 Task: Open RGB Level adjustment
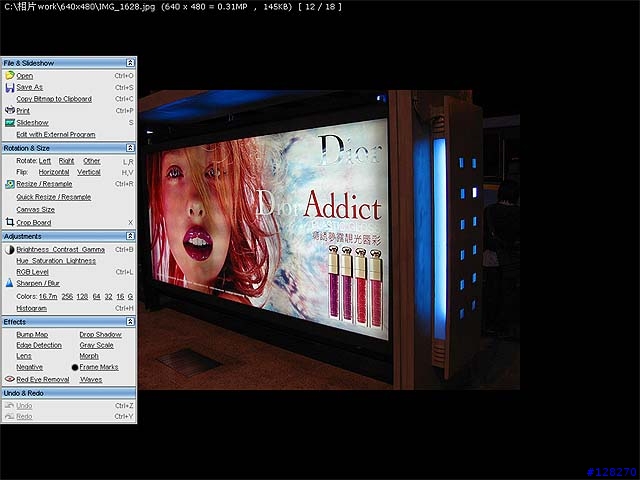pos(32,272)
